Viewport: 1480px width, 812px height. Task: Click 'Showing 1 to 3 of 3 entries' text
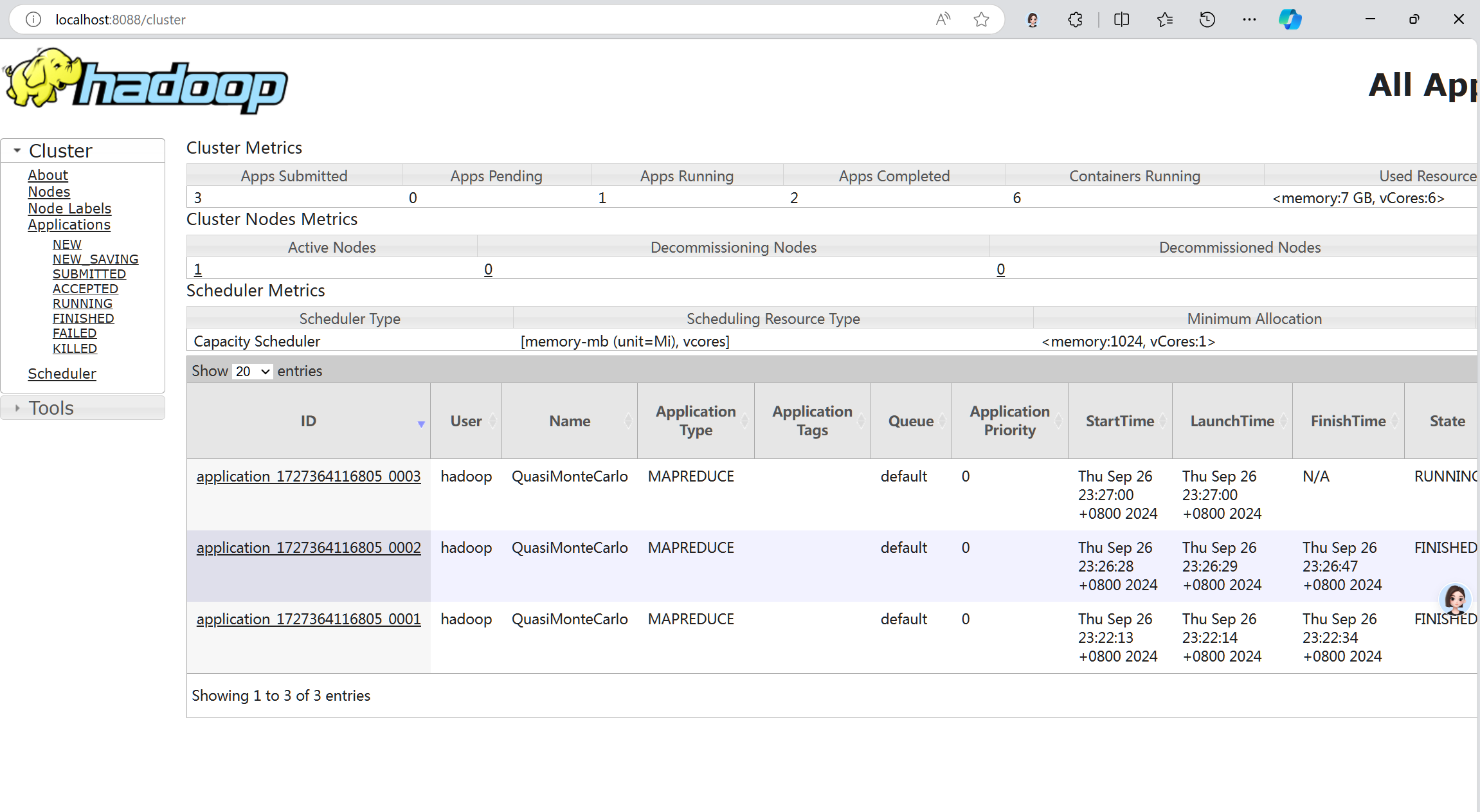(x=281, y=696)
